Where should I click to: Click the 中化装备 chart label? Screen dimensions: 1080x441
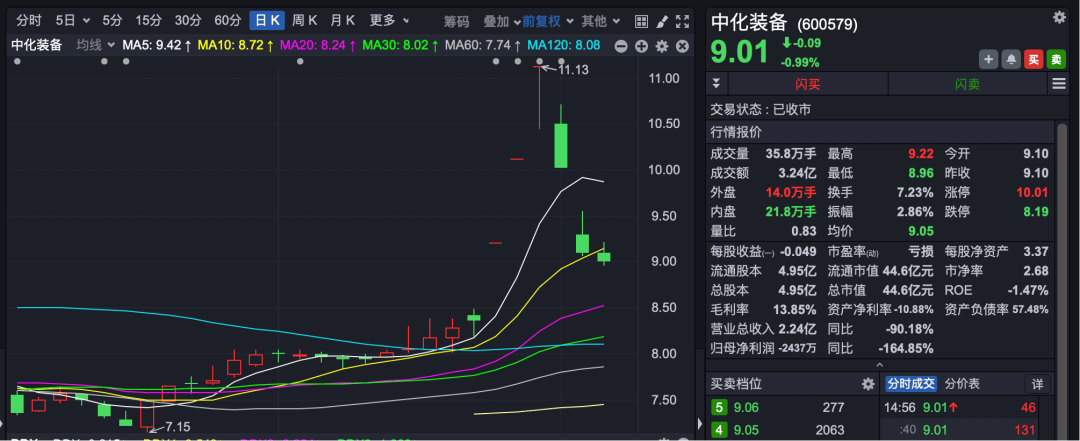pyautogui.click(x=37, y=45)
